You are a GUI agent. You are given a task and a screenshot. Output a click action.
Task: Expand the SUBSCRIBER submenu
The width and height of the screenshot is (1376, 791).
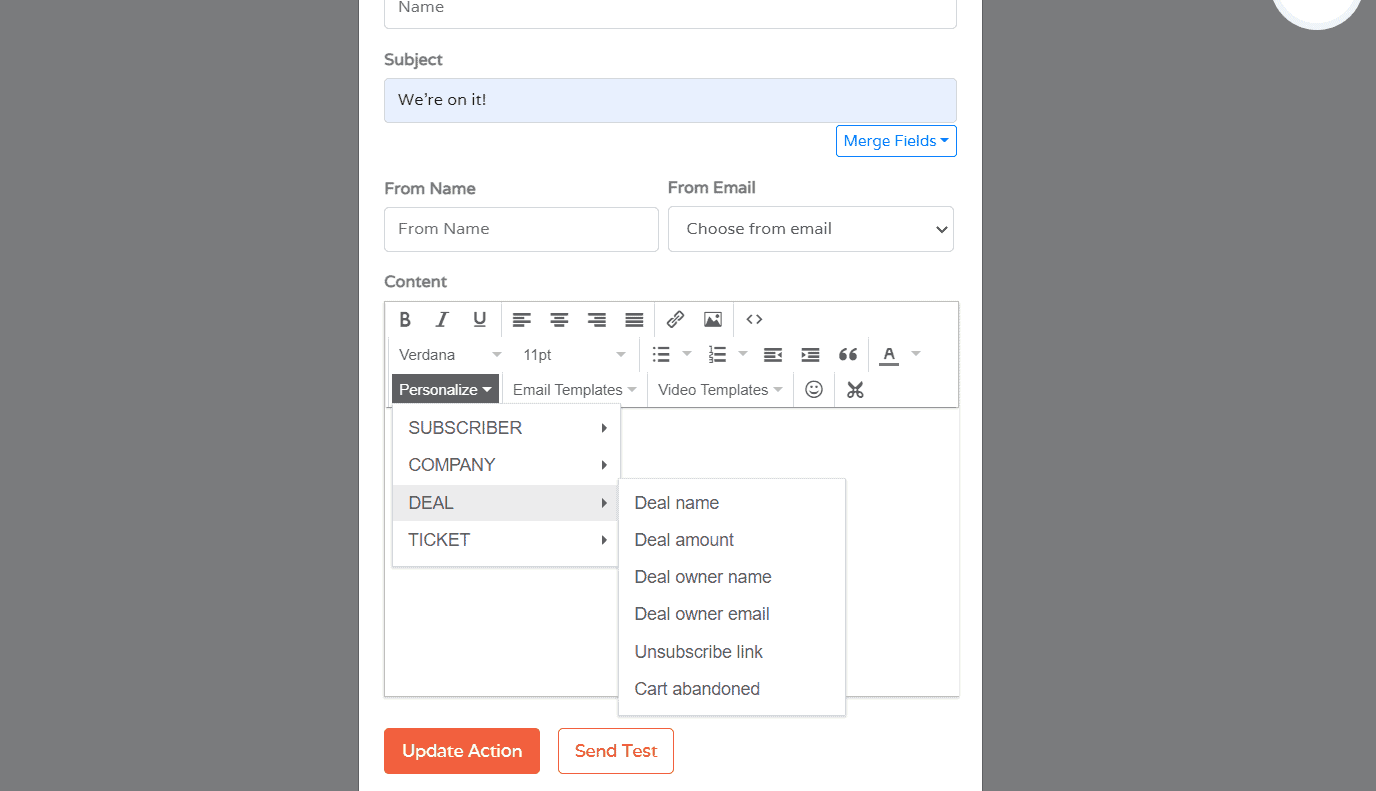(506, 428)
